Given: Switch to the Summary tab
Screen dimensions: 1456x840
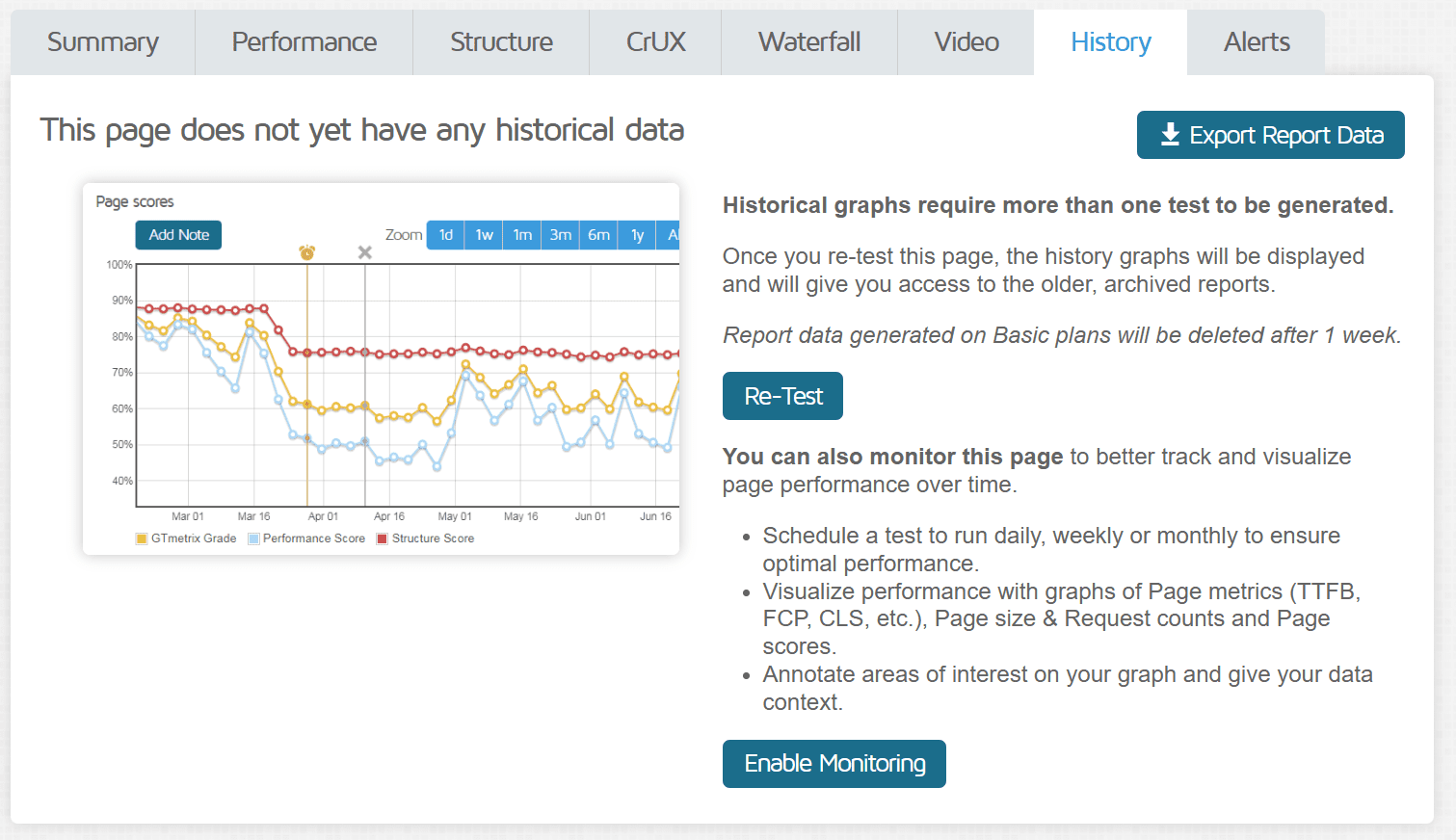Looking at the screenshot, I should click(102, 41).
